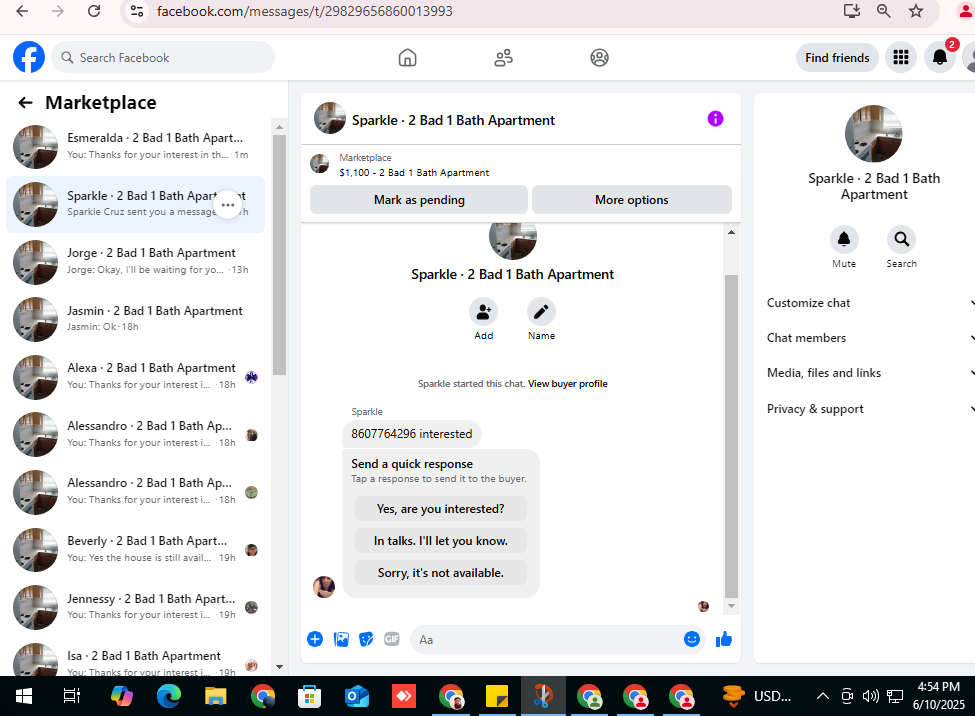The width and height of the screenshot is (975, 716).
Task: Click the chat messages scrollbar
Action: tap(731, 435)
